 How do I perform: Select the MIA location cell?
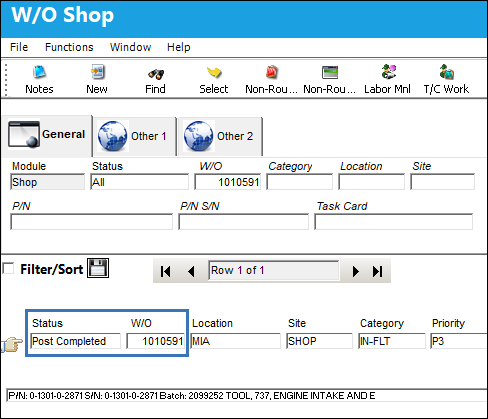[235, 341]
